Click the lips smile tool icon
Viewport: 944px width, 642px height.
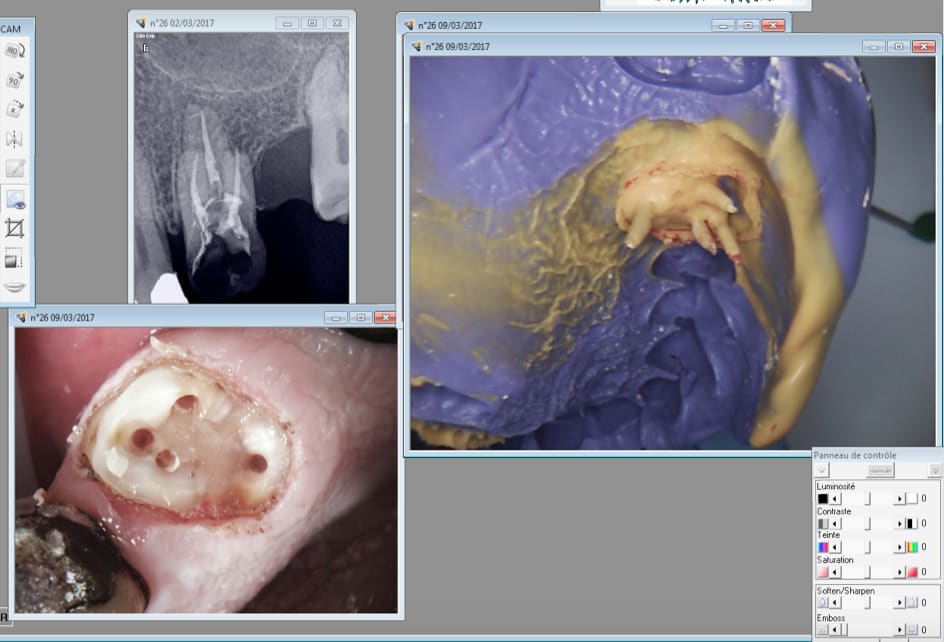point(15,287)
